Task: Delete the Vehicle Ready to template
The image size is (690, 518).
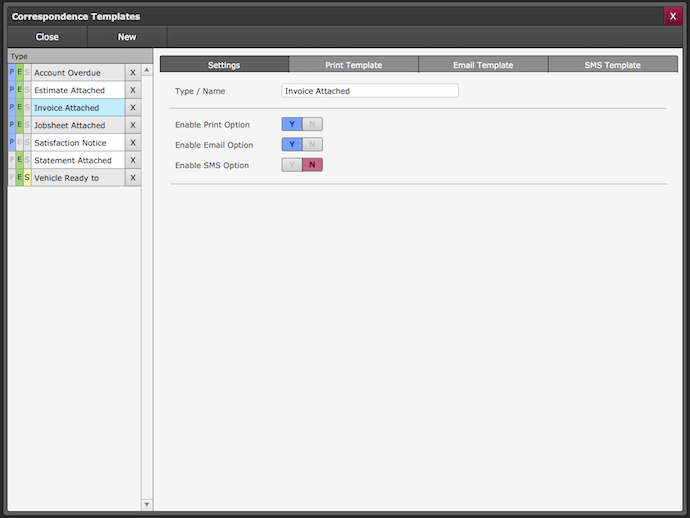Action: pos(132,178)
